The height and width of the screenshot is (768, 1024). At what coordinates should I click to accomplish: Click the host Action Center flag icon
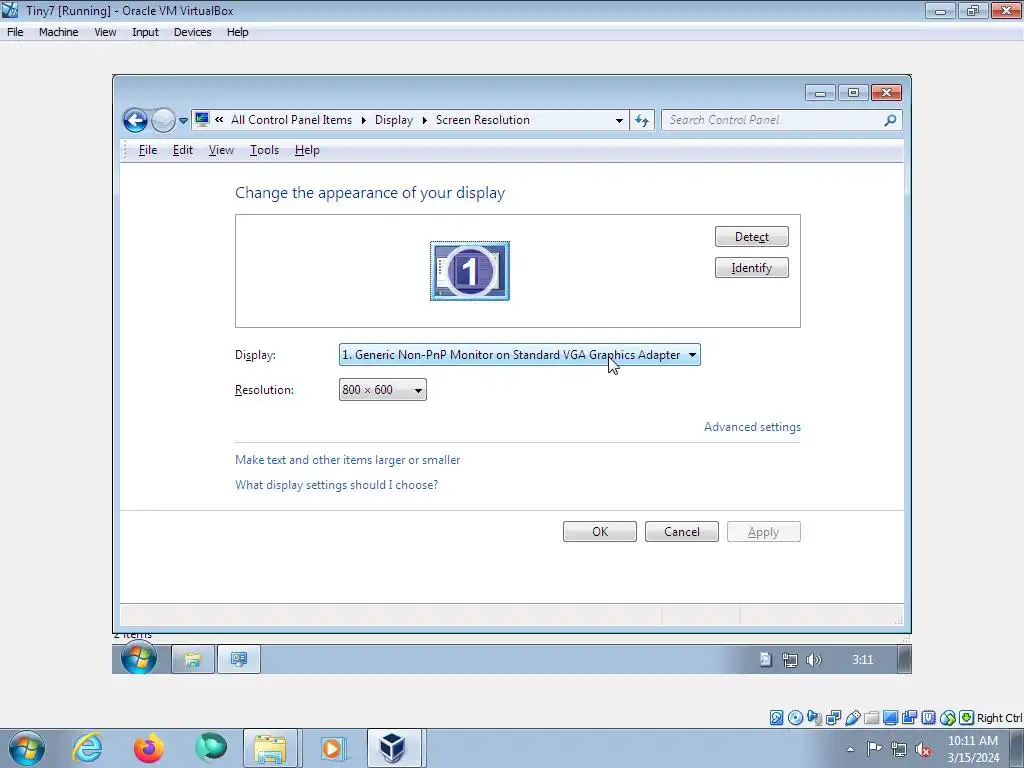pyautogui.click(x=874, y=749)
